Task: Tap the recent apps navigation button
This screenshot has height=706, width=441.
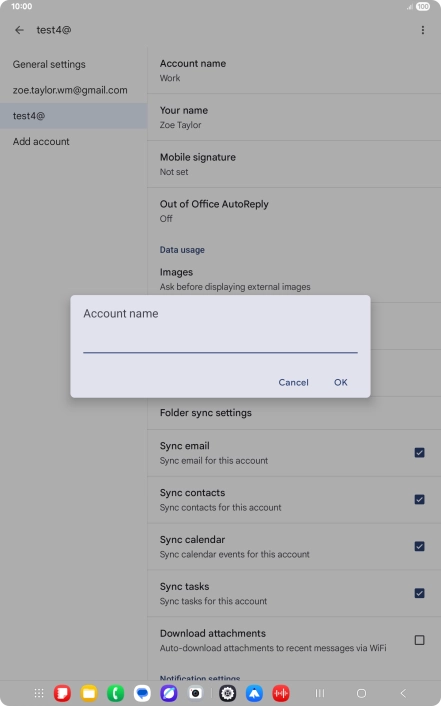Action: [x=320, y=693]
